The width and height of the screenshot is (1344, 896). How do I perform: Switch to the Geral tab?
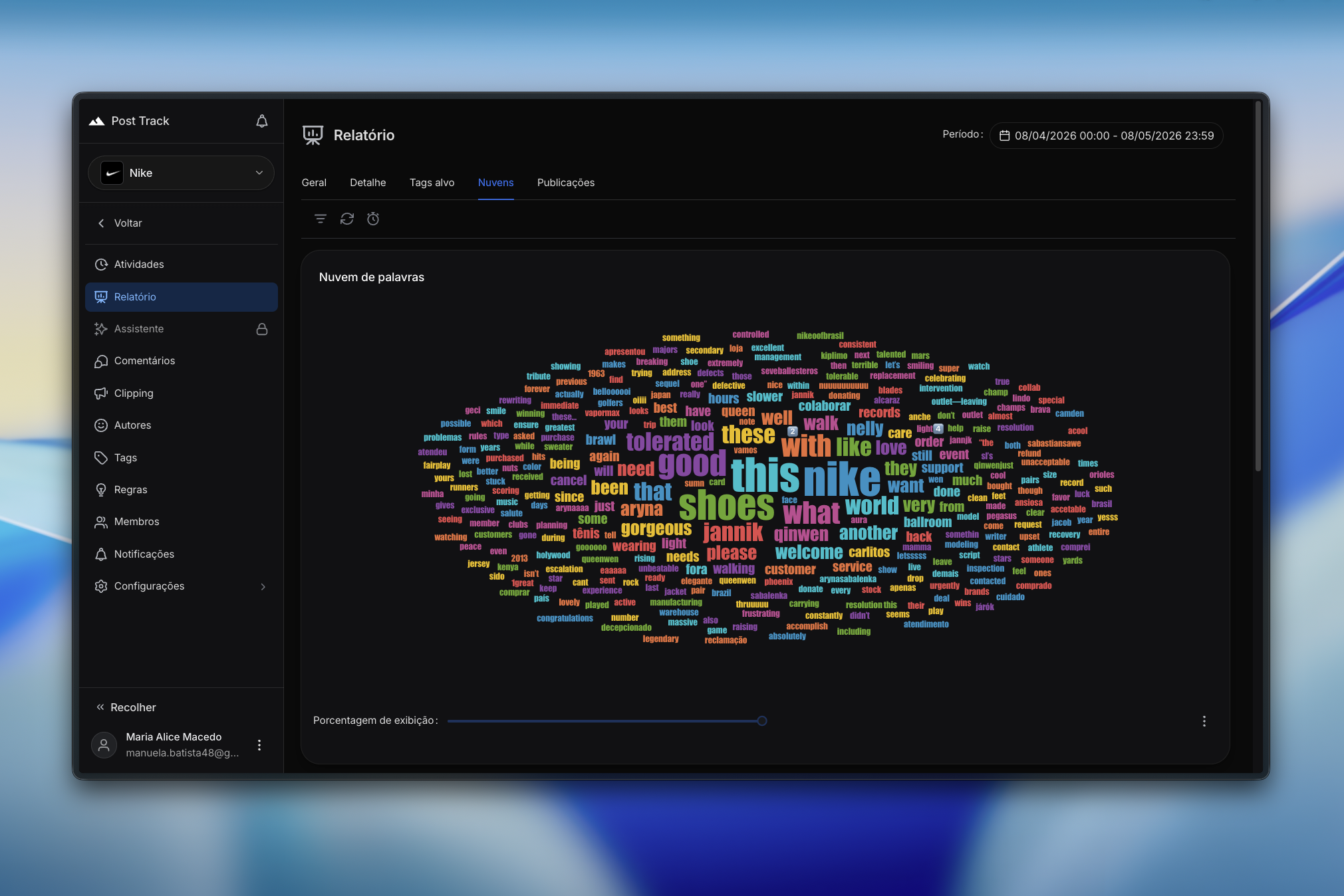pyautogui.click(x=314, y=183)
